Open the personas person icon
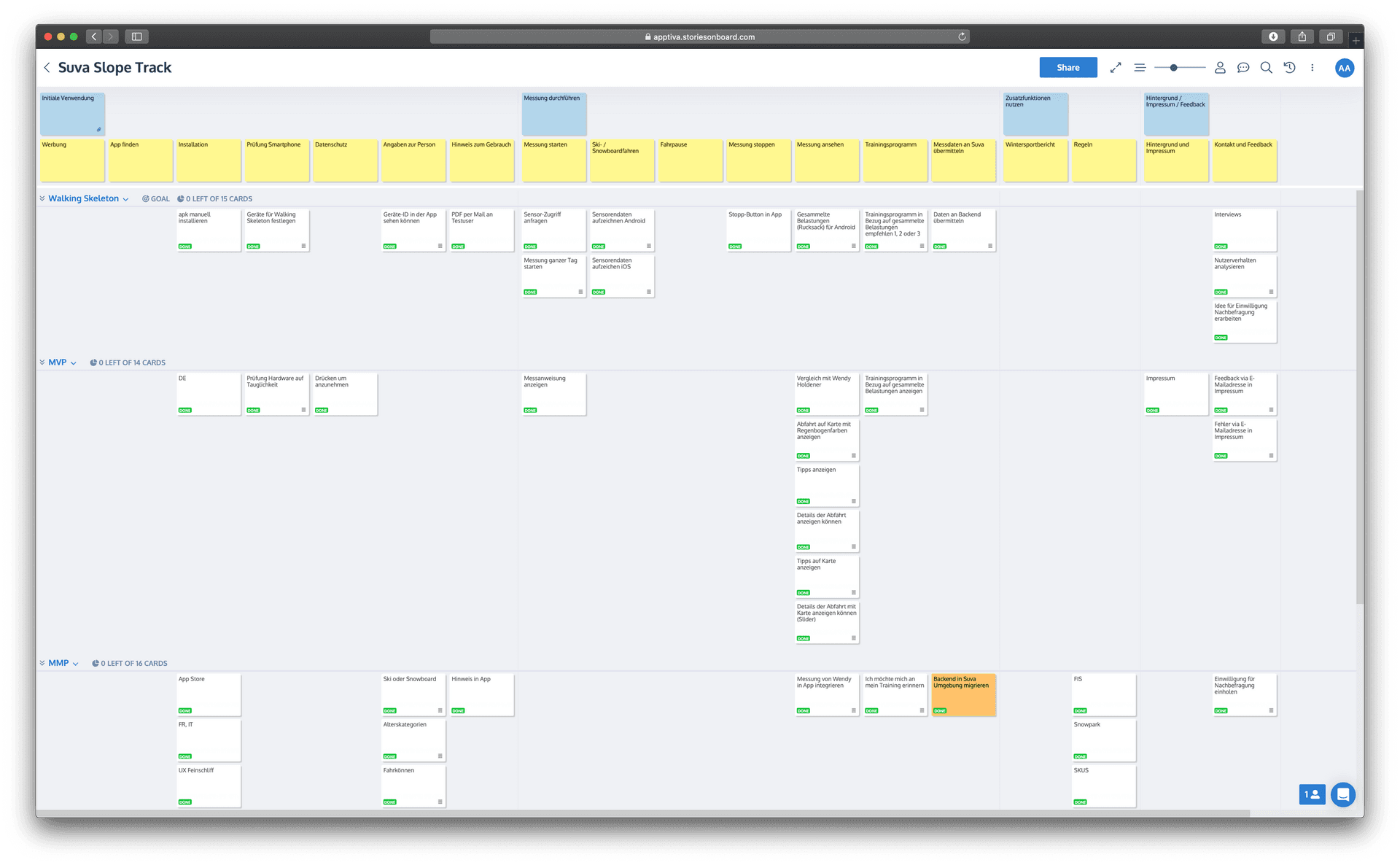1400x865 pixels. [1220, 68]
